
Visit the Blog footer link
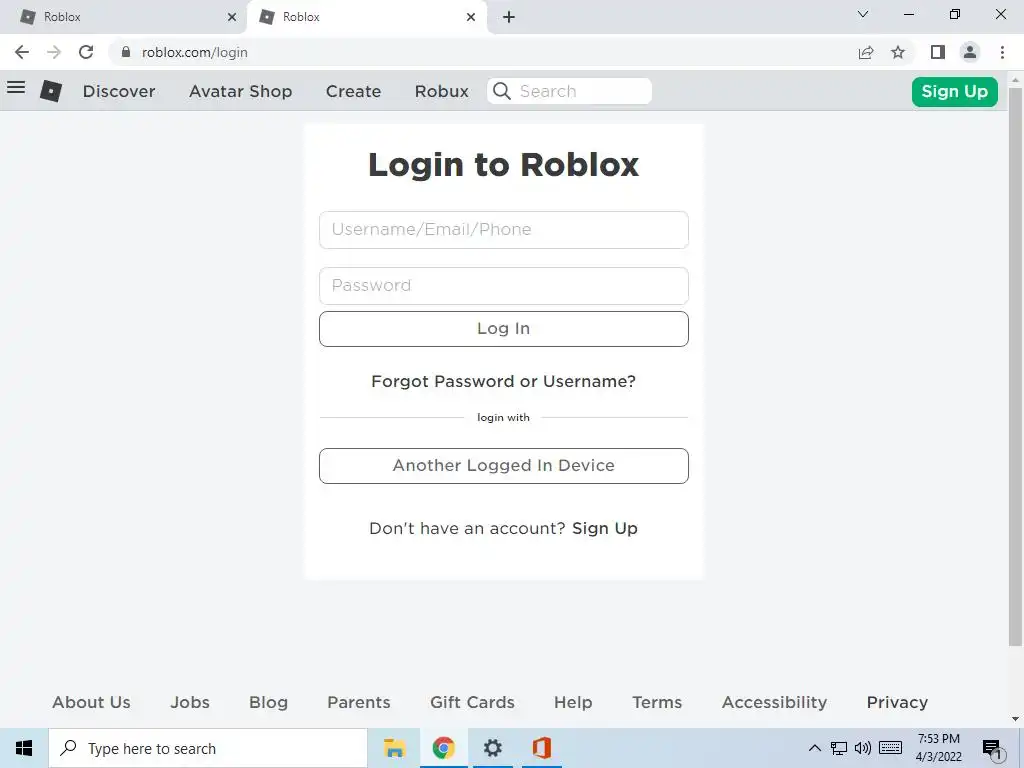pyautogui.click(x=268, y=702)
